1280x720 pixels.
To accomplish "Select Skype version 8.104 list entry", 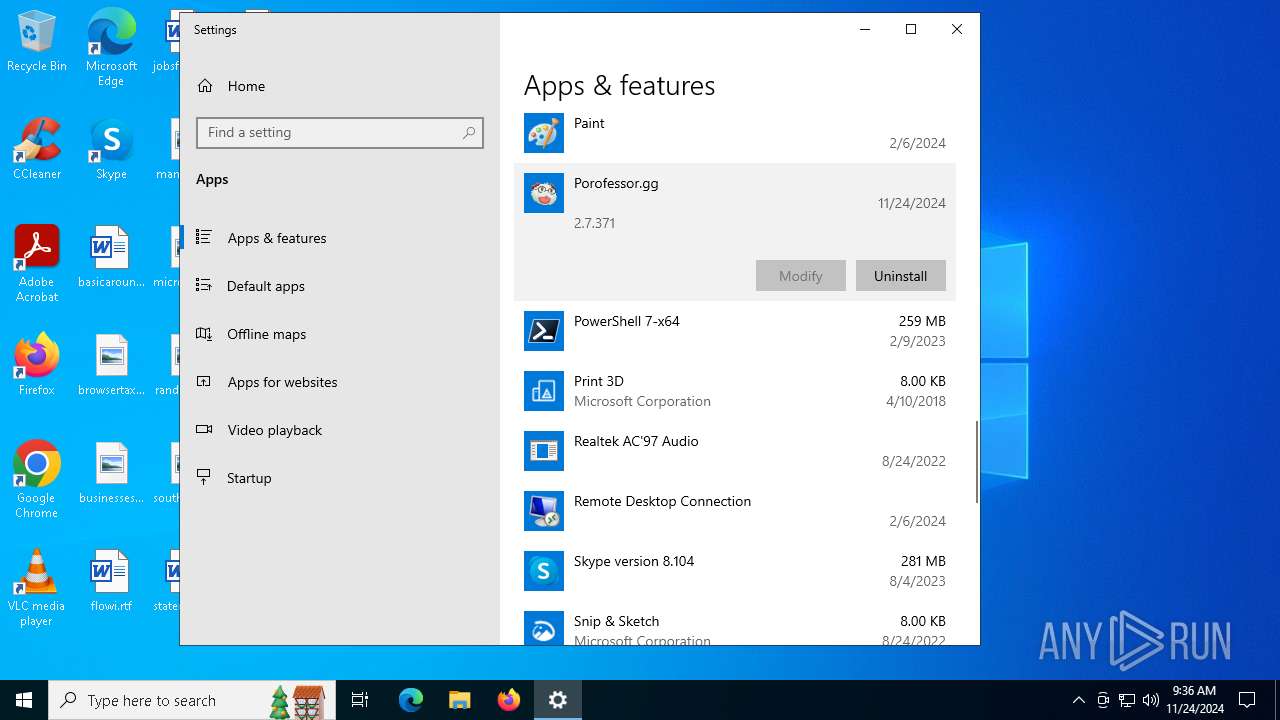I will 735,571.
